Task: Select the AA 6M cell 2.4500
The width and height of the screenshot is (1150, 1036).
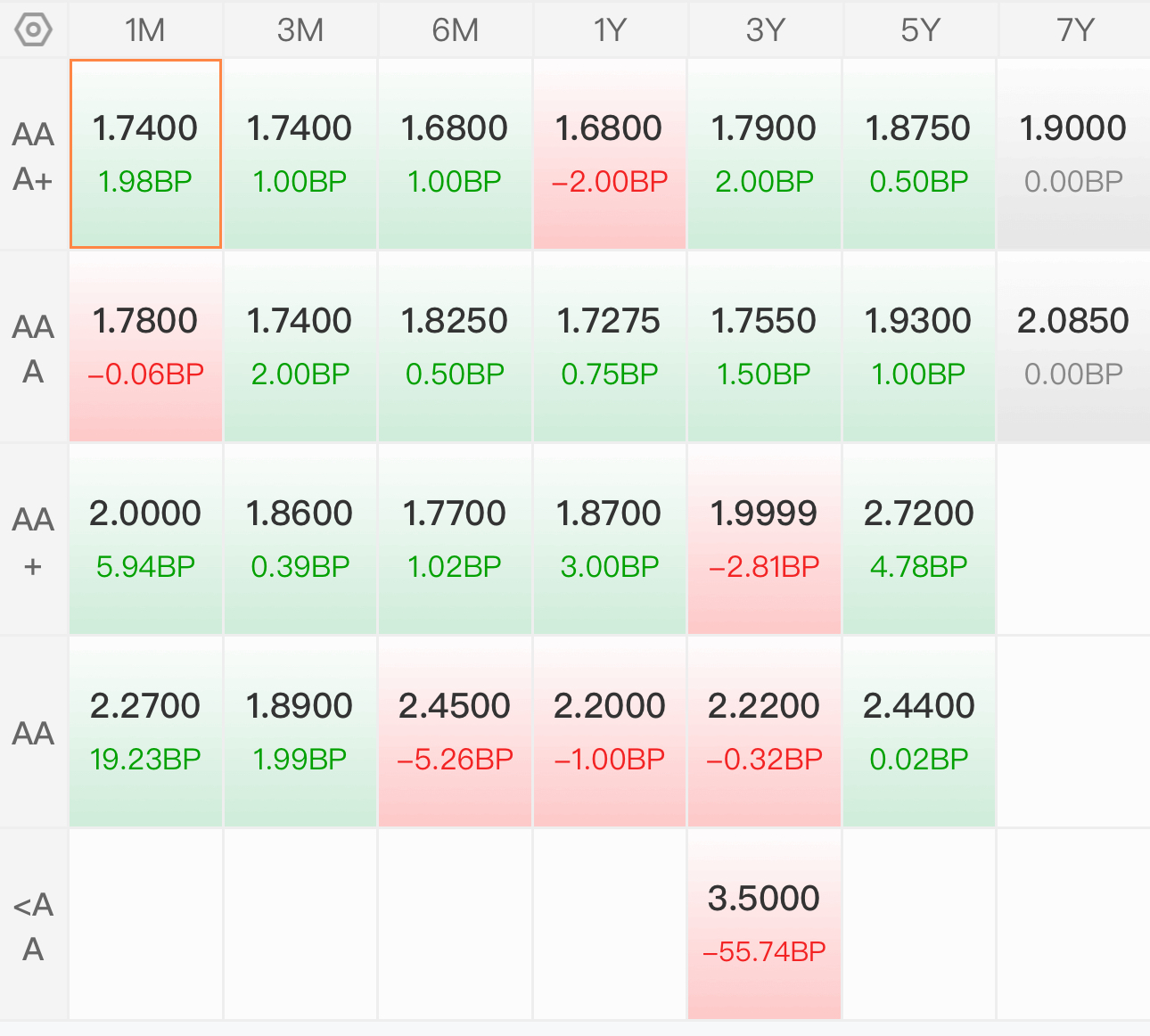Action: [455, 732]
